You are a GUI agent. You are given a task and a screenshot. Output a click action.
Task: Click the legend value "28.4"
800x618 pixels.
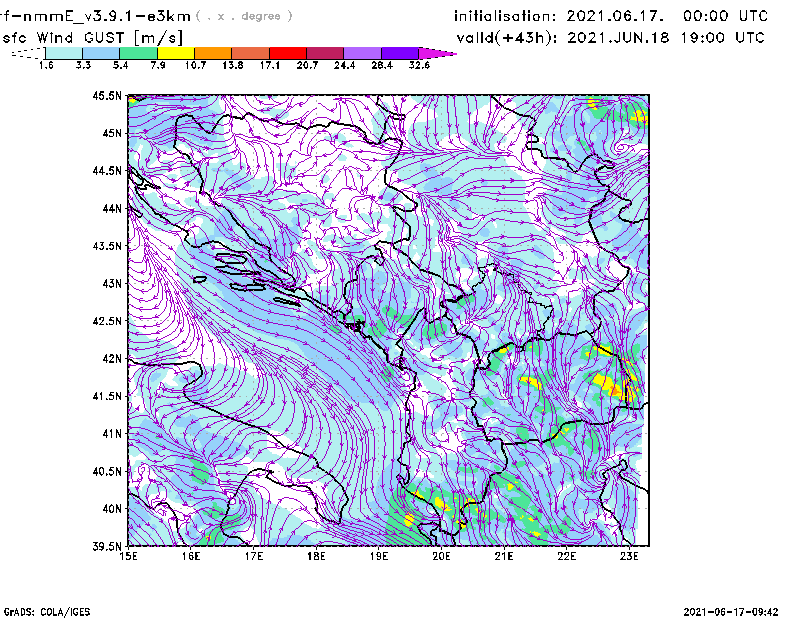382,65
